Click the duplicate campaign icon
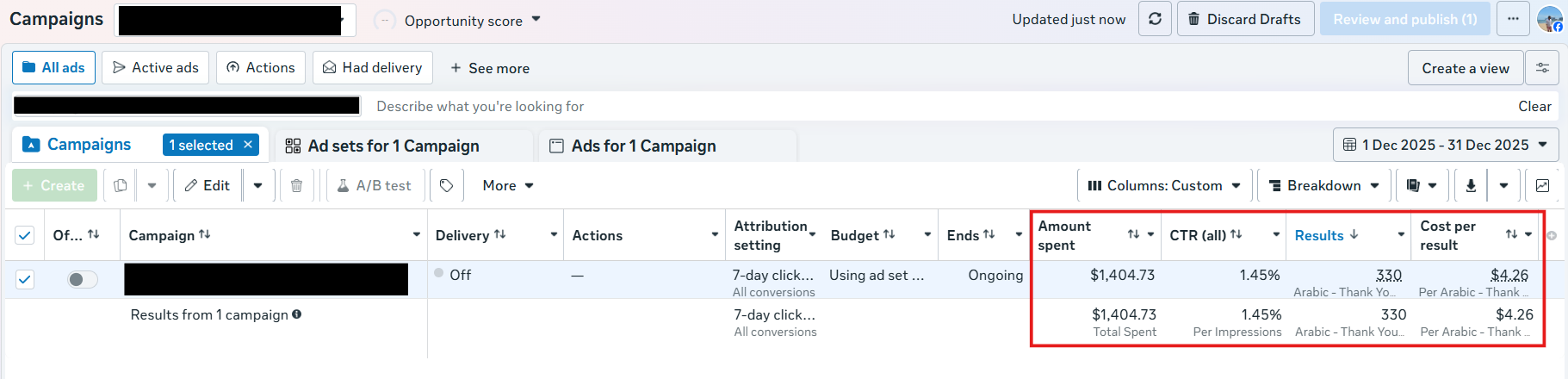1568x379 pixels. 121,185
